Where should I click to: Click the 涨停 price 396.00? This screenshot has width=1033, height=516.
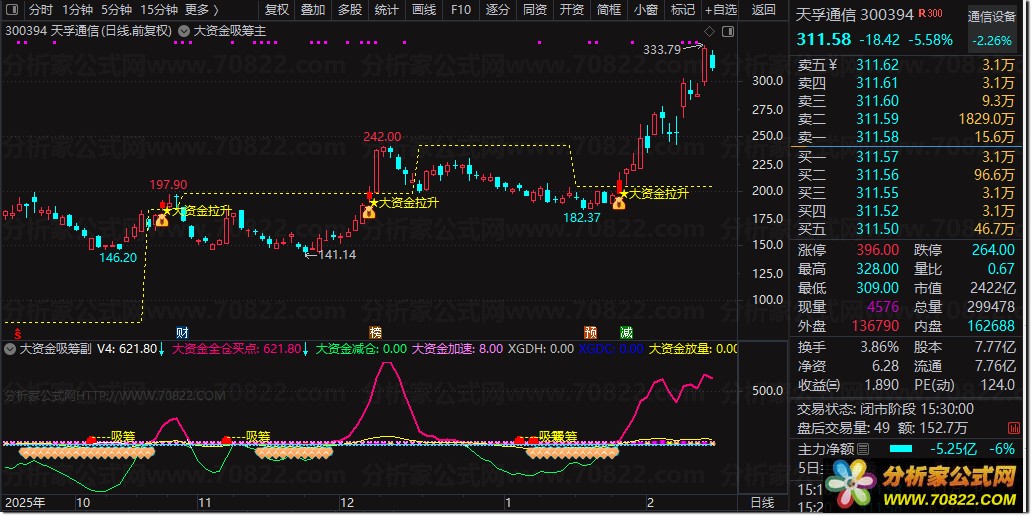(x=877, y=250)
